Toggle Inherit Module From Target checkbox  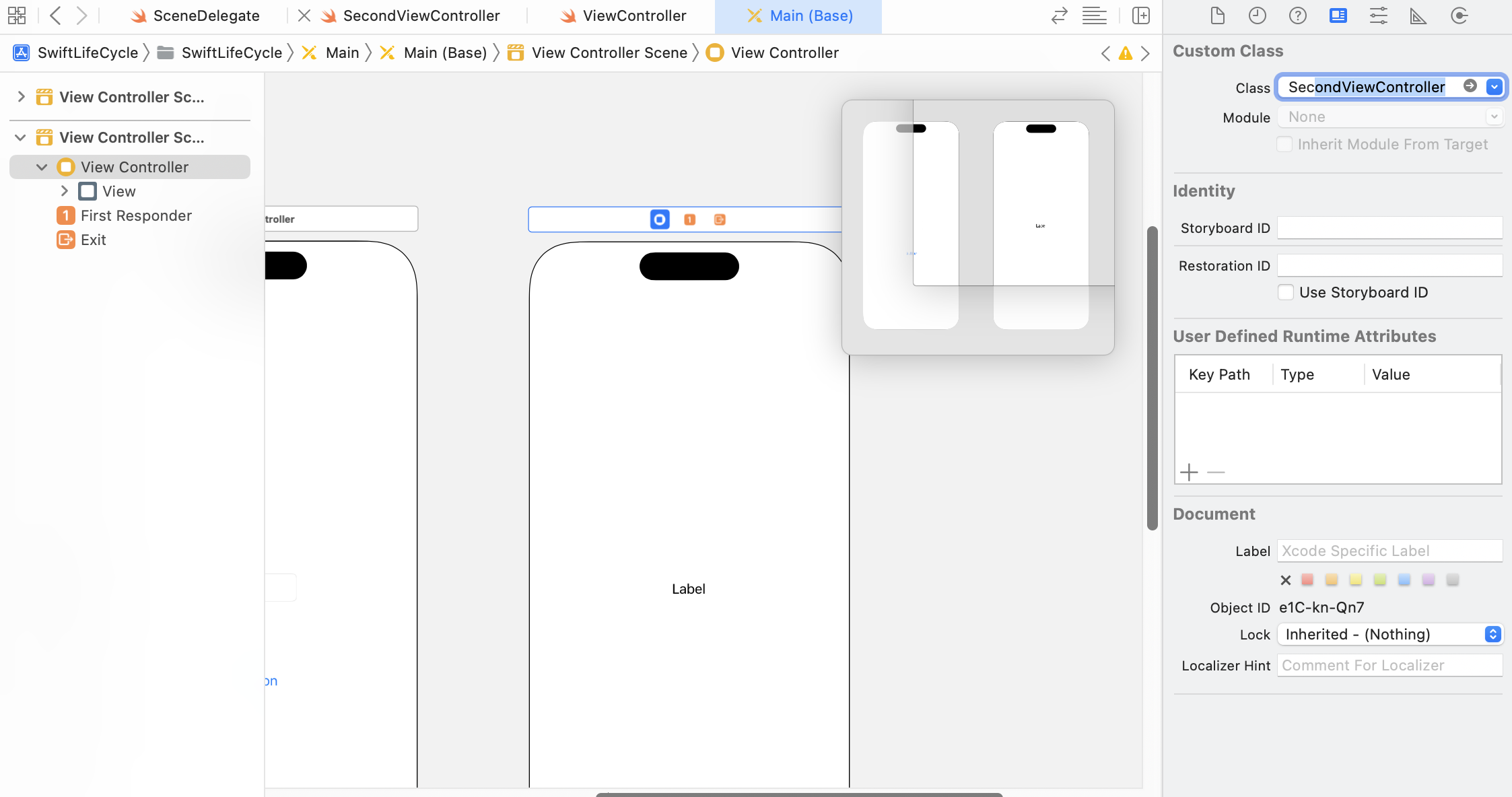click(1284, 144)
